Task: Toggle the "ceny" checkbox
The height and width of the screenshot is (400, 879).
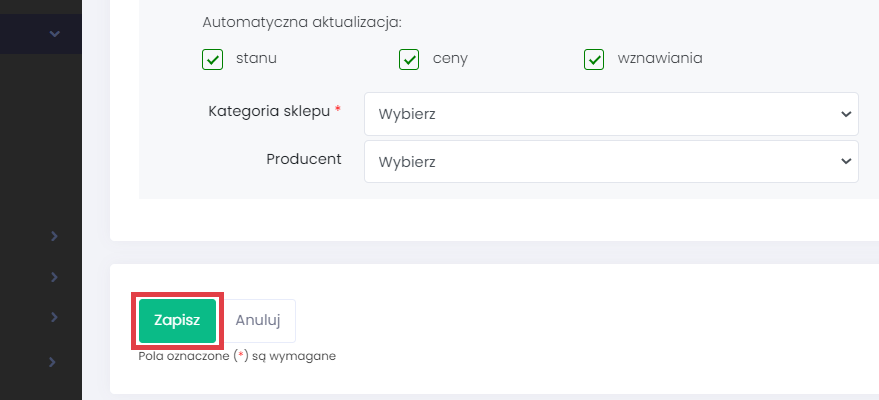Action: [x=409, y=59]
